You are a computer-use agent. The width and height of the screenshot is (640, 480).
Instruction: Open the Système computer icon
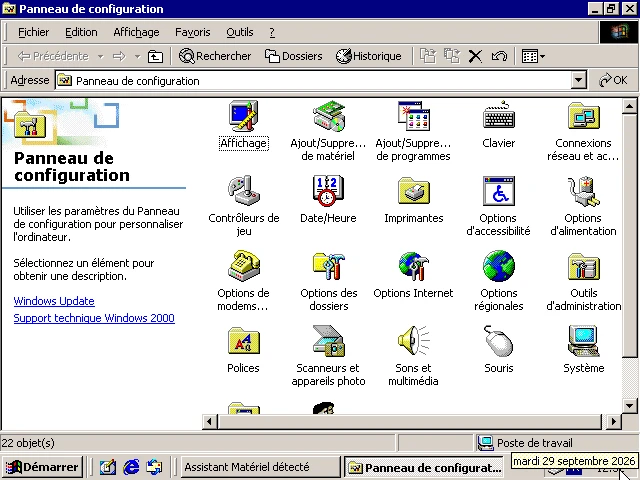pos(583,341)
